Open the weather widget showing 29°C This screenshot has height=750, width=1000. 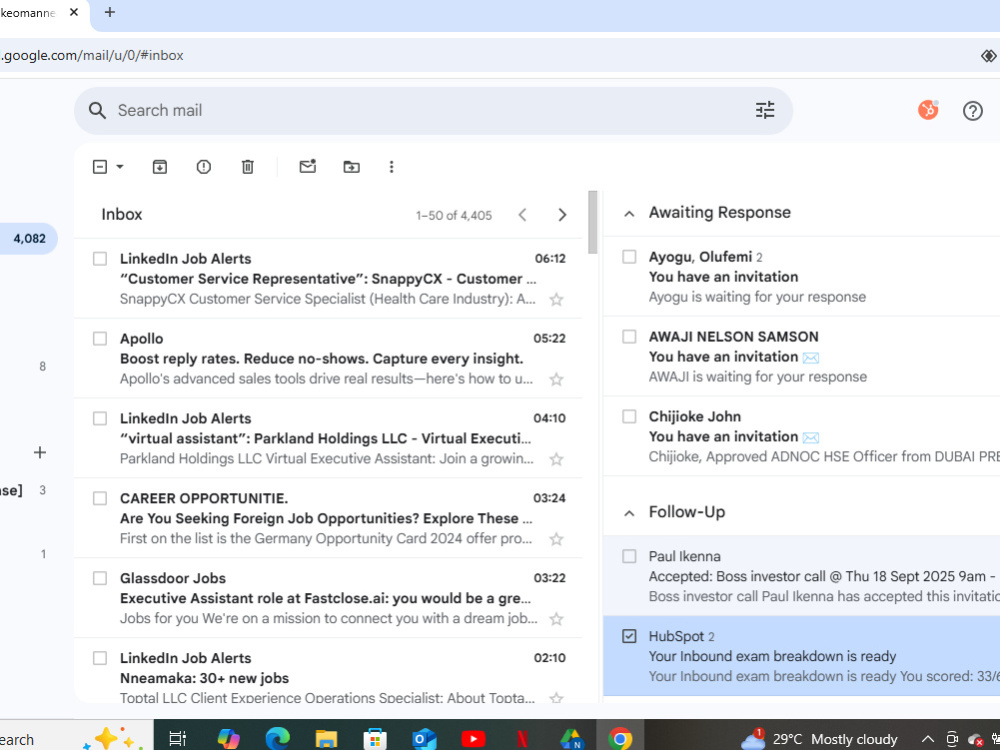coord(821,739)
